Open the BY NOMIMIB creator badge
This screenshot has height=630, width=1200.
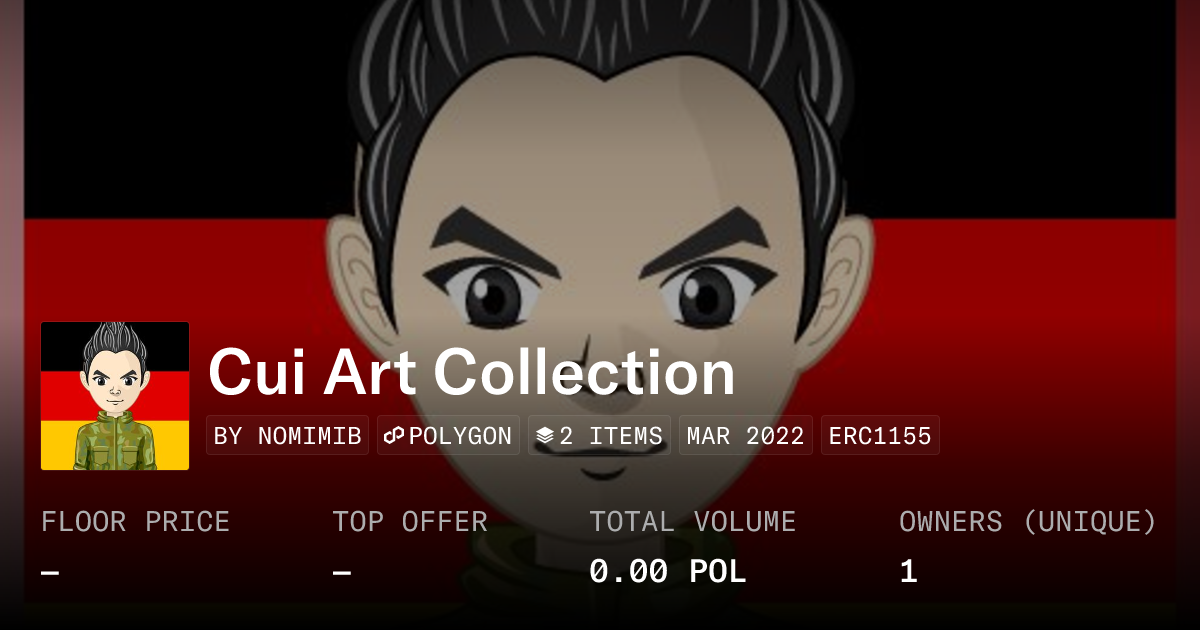click(288, 436)
